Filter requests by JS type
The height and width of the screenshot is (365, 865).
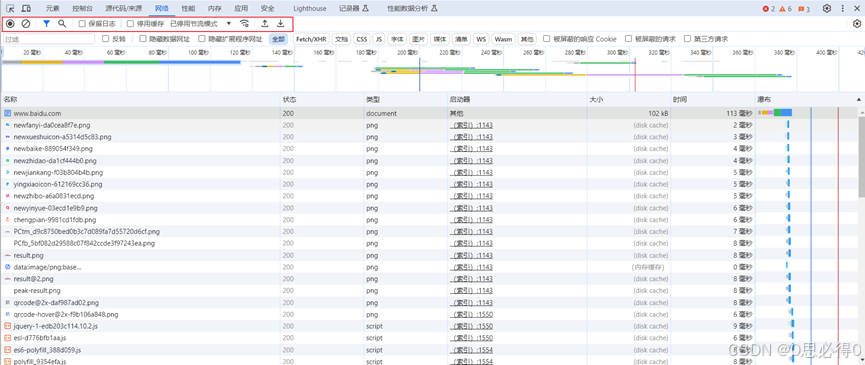(x=379, y=39)
